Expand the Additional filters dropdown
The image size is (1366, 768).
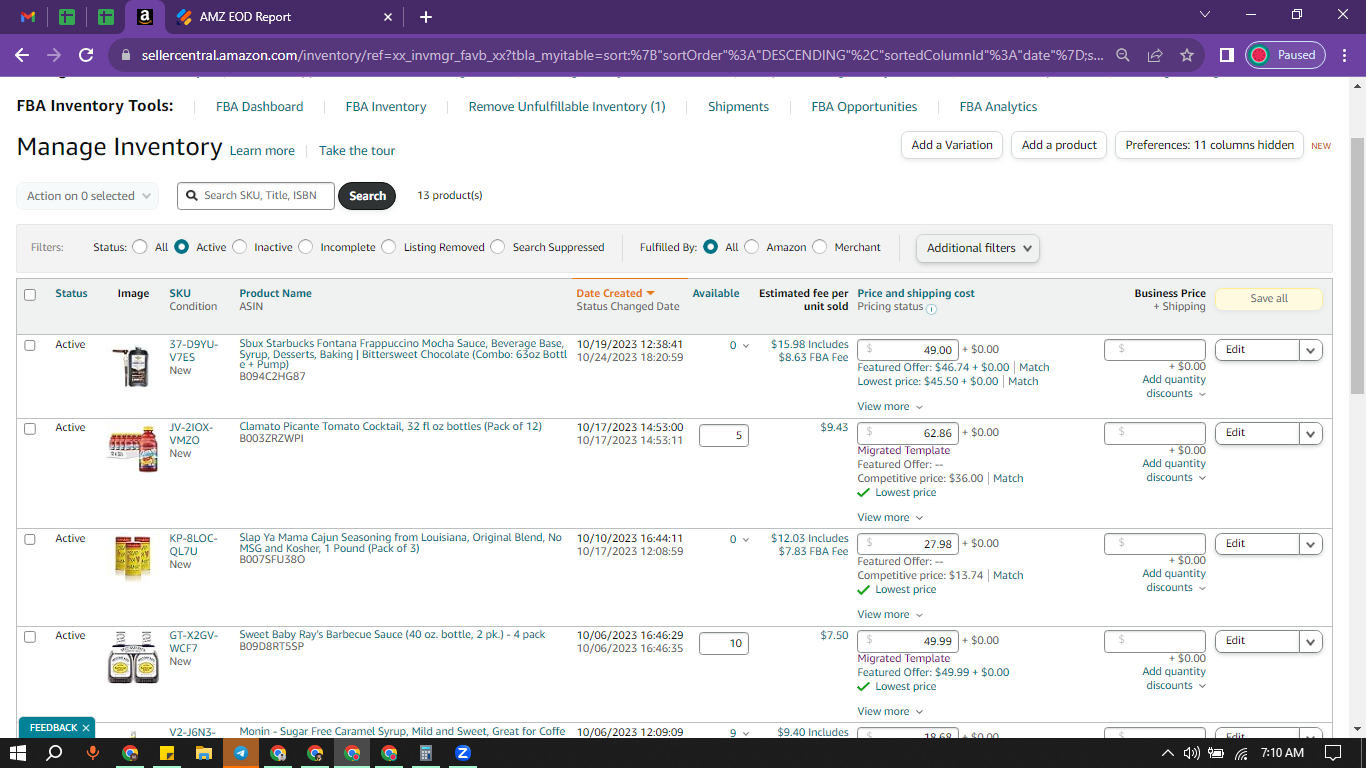(978, 248)
